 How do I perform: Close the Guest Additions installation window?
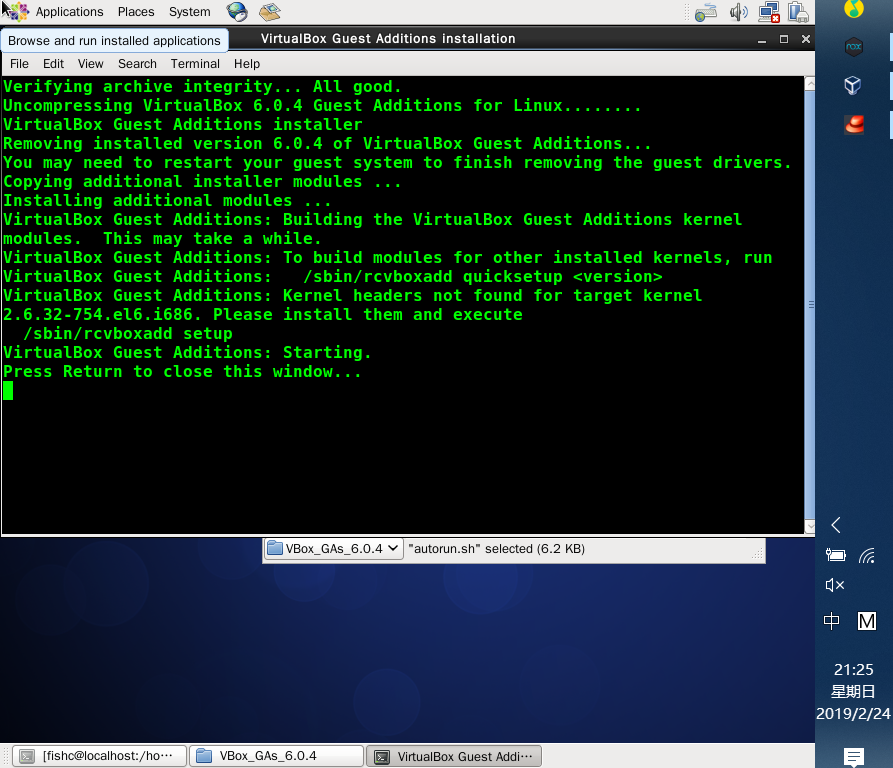coord(805,39)
